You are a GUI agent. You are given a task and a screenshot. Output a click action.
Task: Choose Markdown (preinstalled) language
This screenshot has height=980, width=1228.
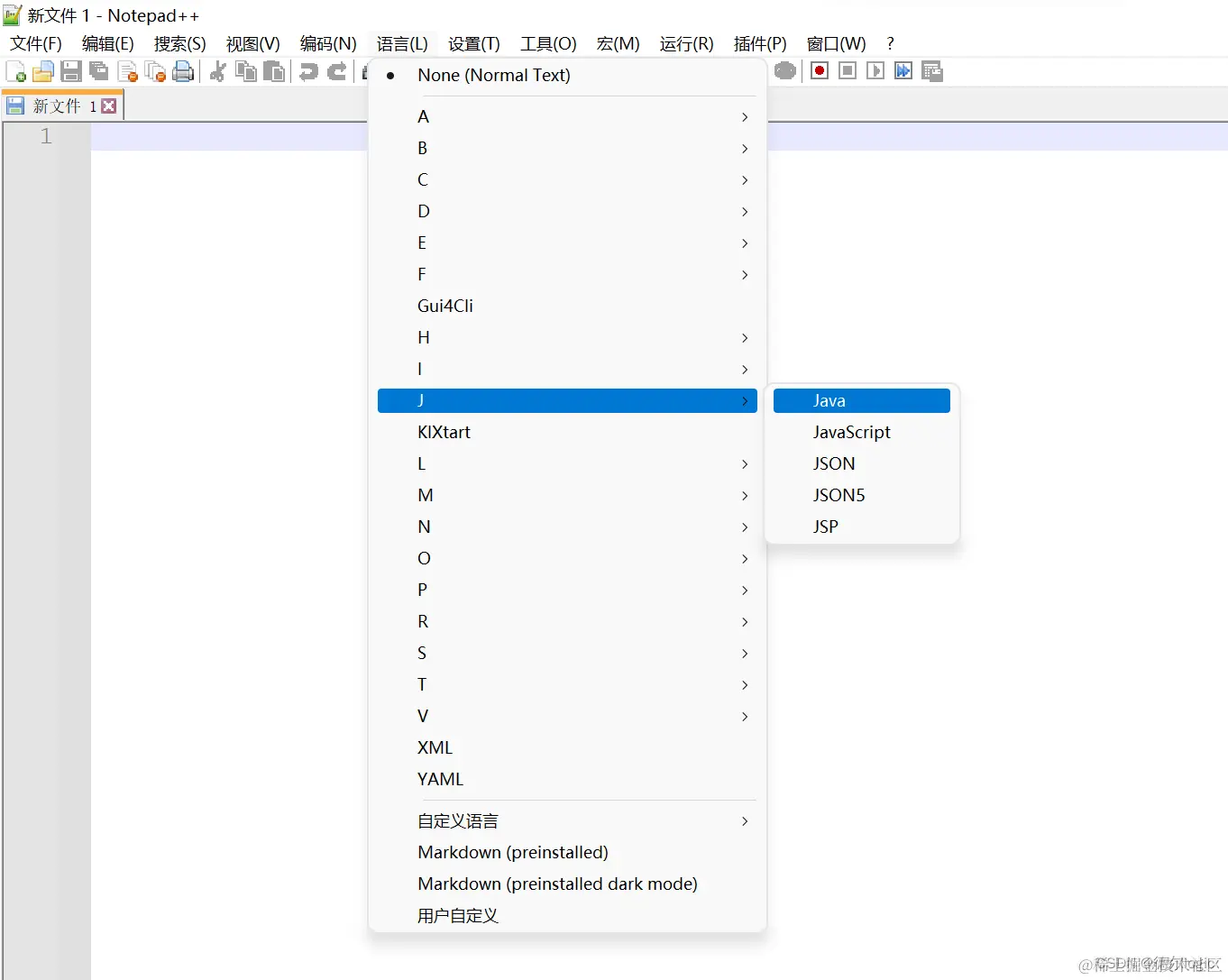[x=567, y=853]
